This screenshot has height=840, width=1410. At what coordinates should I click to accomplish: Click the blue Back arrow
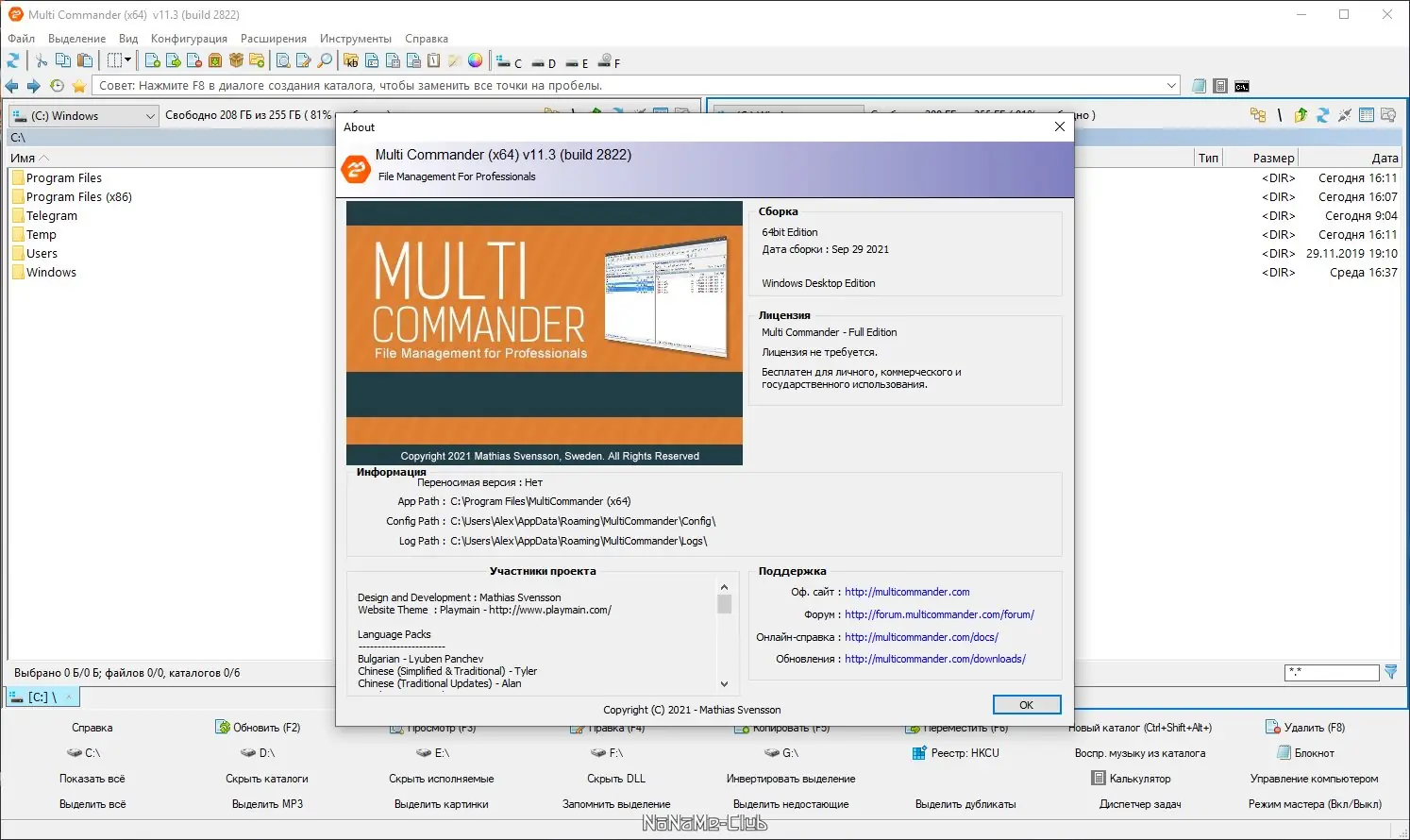click(x=12, y=86)
